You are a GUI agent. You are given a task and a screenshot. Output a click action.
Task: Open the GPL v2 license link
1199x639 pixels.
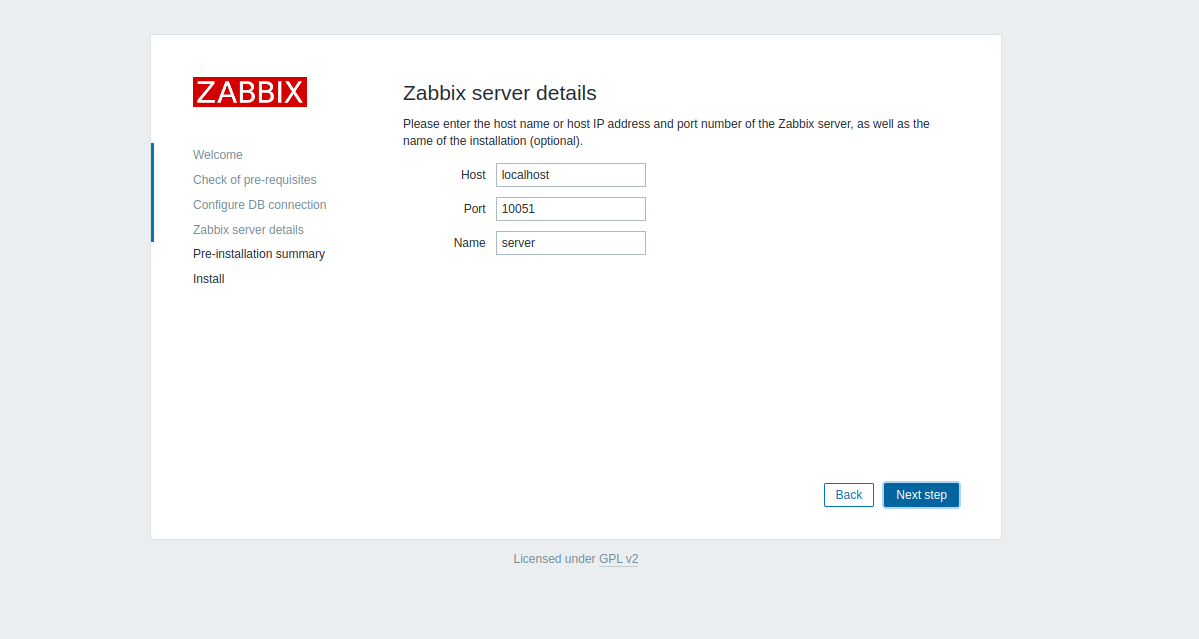pyautogui.click(x=618, y=559)
